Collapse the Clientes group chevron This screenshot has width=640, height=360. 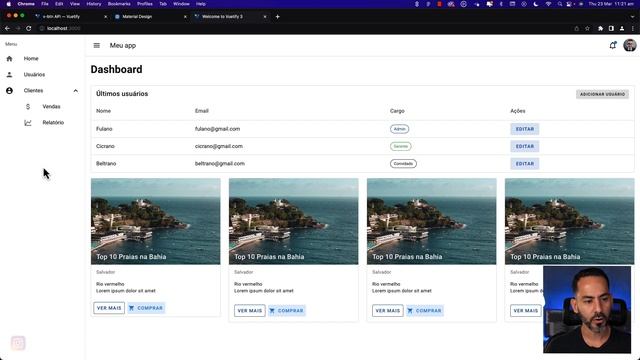click(x=76, y=91)
